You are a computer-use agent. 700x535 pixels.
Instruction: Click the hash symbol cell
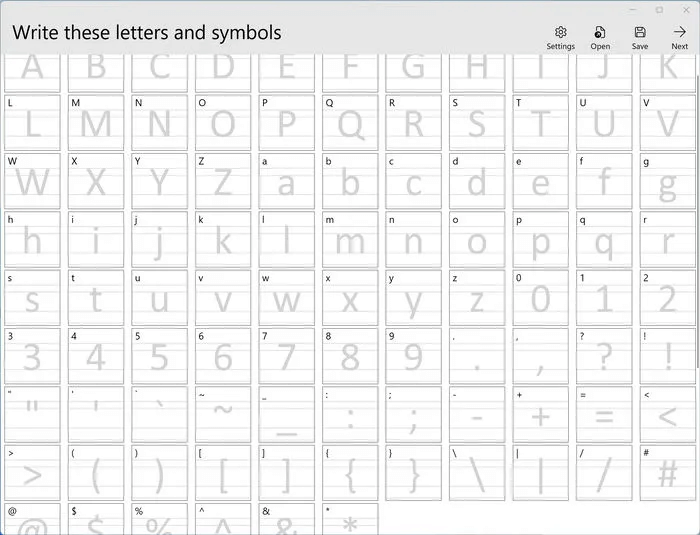pos(667,472)
